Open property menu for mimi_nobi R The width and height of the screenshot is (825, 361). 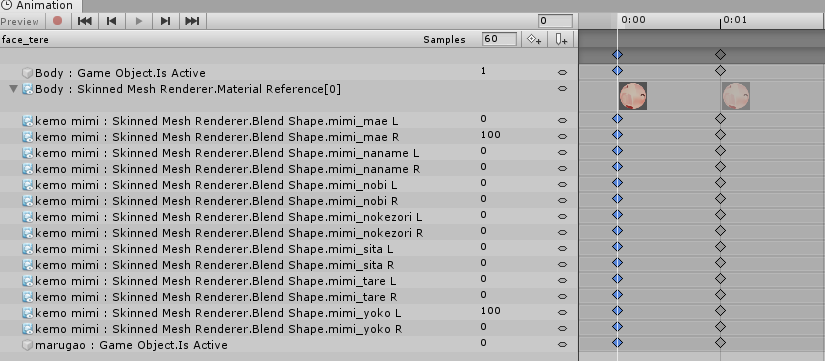click(562, 200)
